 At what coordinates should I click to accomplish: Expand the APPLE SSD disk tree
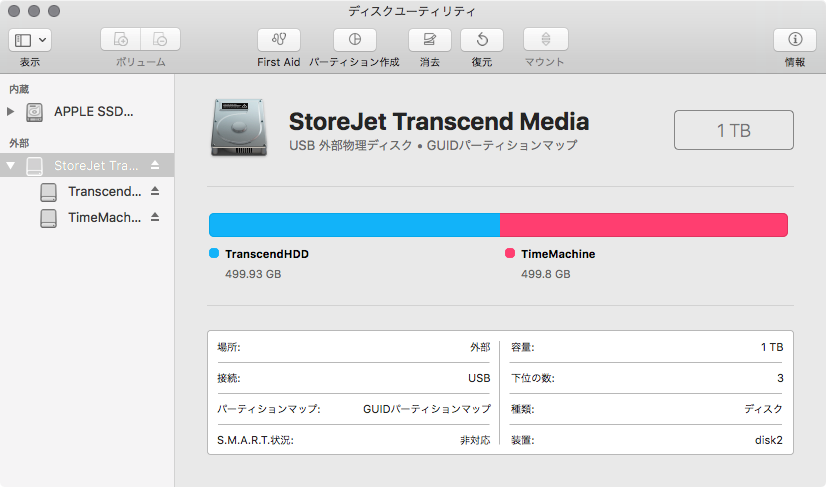[10, 111]
